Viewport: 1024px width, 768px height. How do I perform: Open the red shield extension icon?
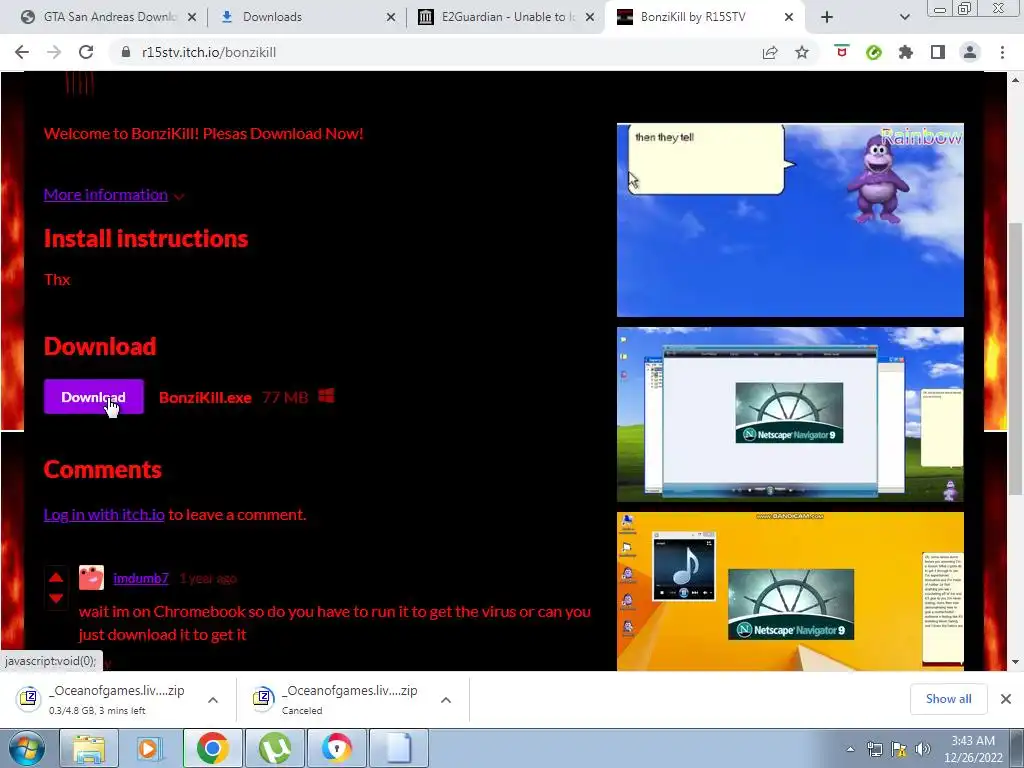click(x=842, y=52)
